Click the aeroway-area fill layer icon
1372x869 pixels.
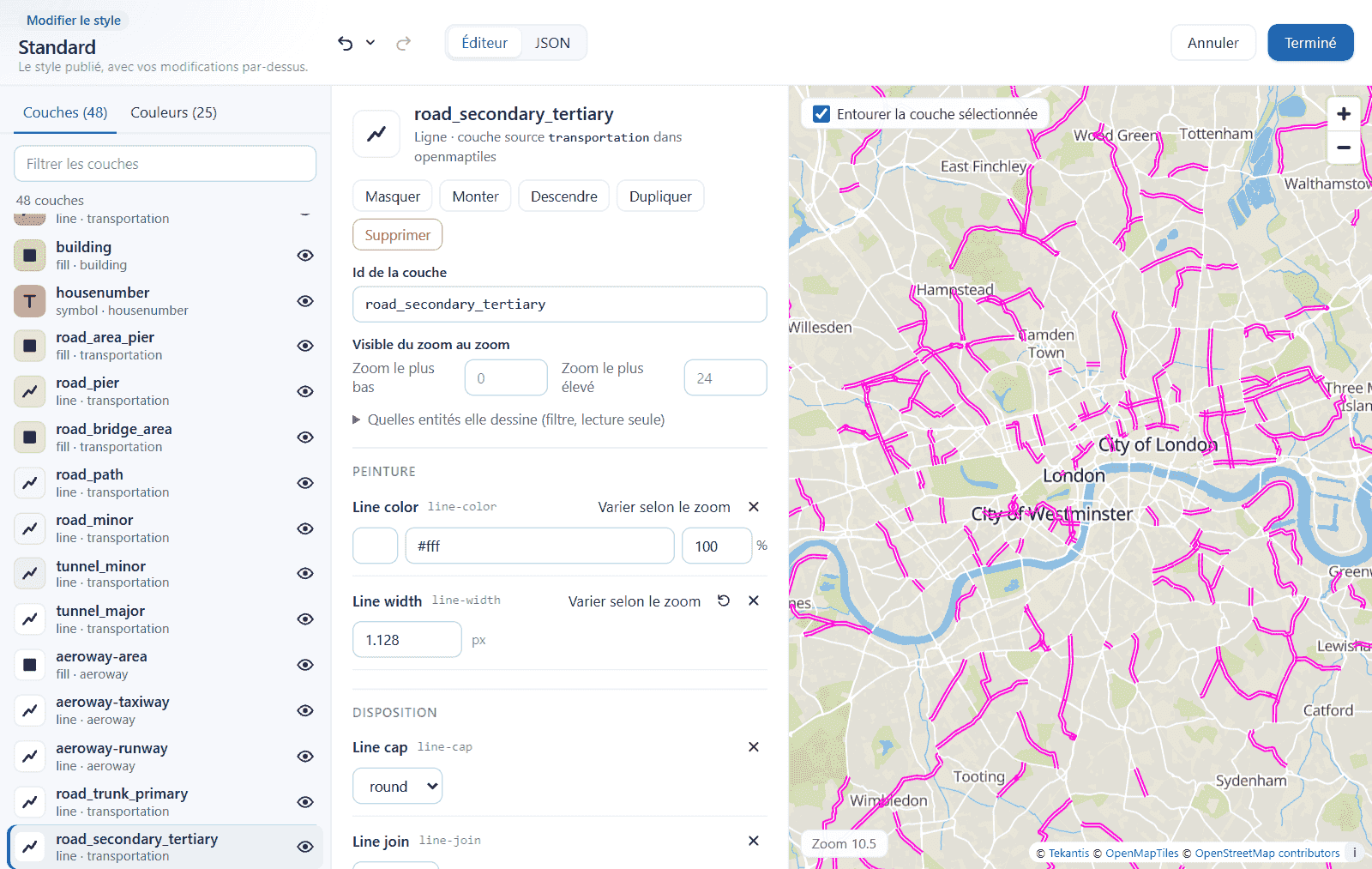[30, 665]
